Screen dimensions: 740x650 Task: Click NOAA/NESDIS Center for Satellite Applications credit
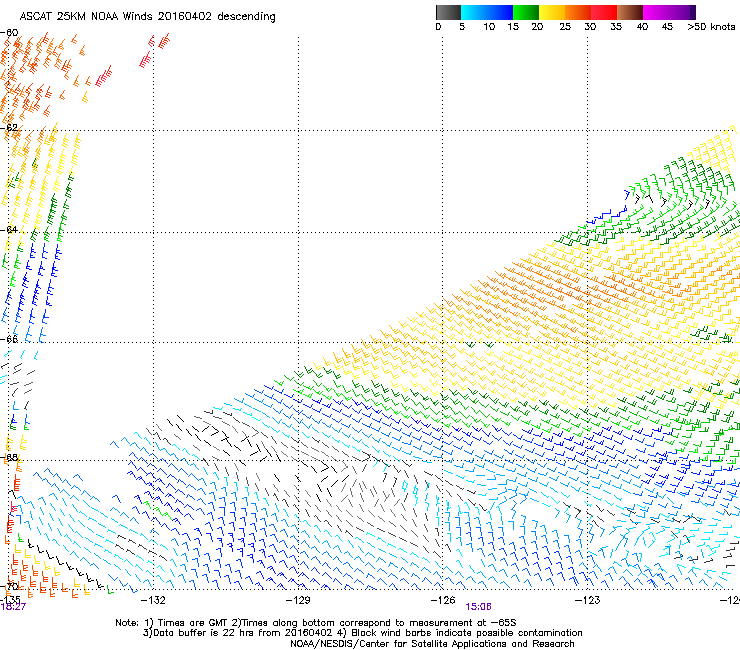coord(432,643)
